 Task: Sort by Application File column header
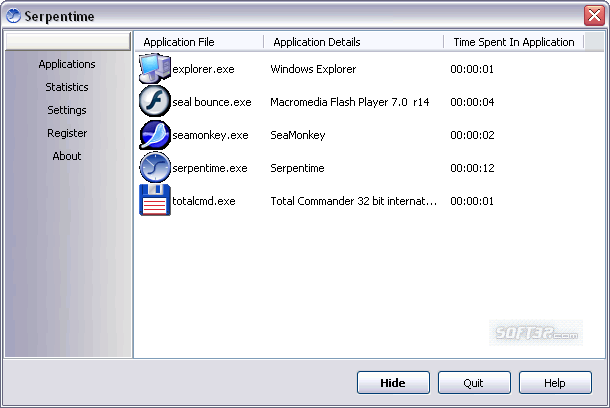tap(199, 42)
